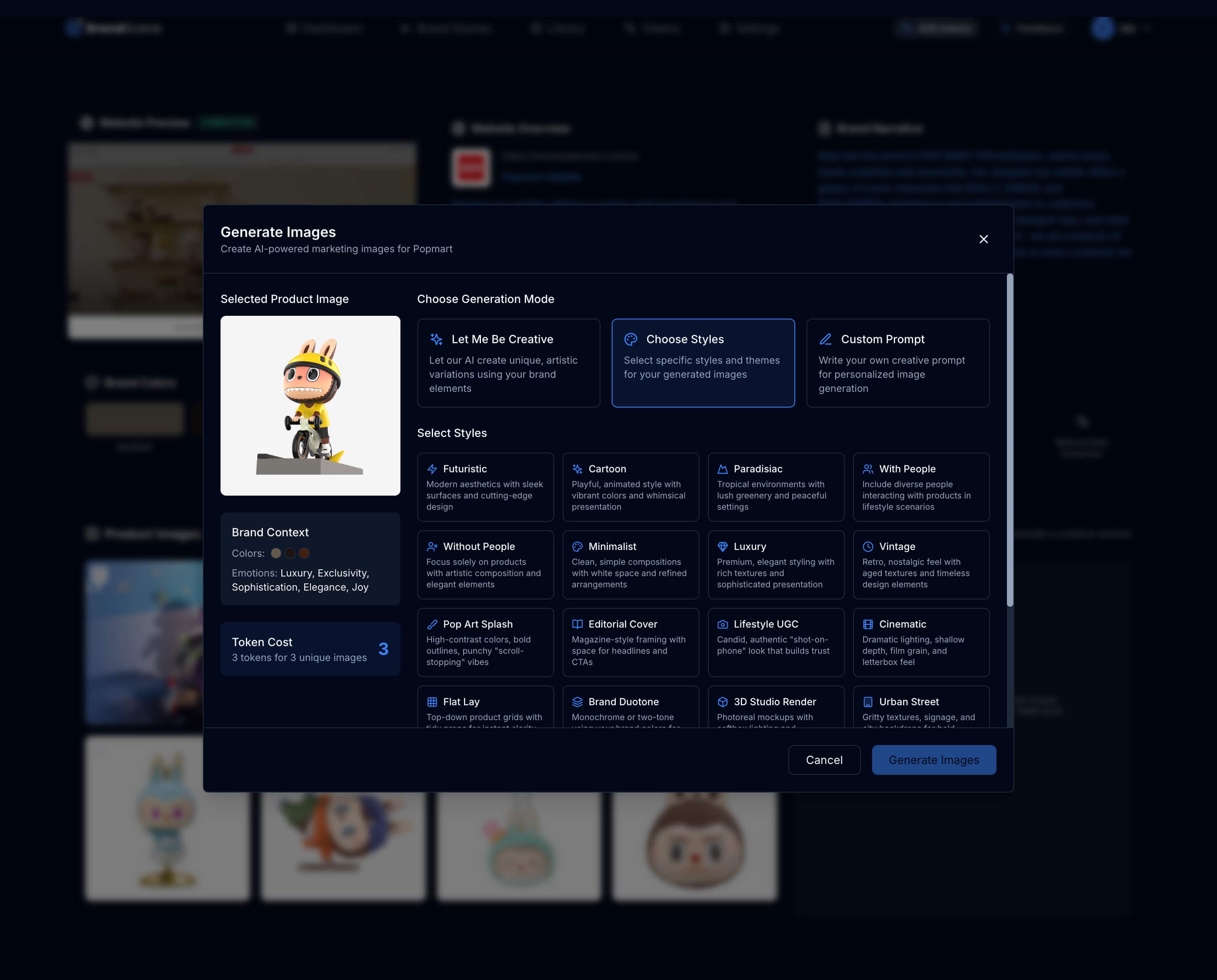Click the sparkle Cartoon style icon

tap(577, 469)
